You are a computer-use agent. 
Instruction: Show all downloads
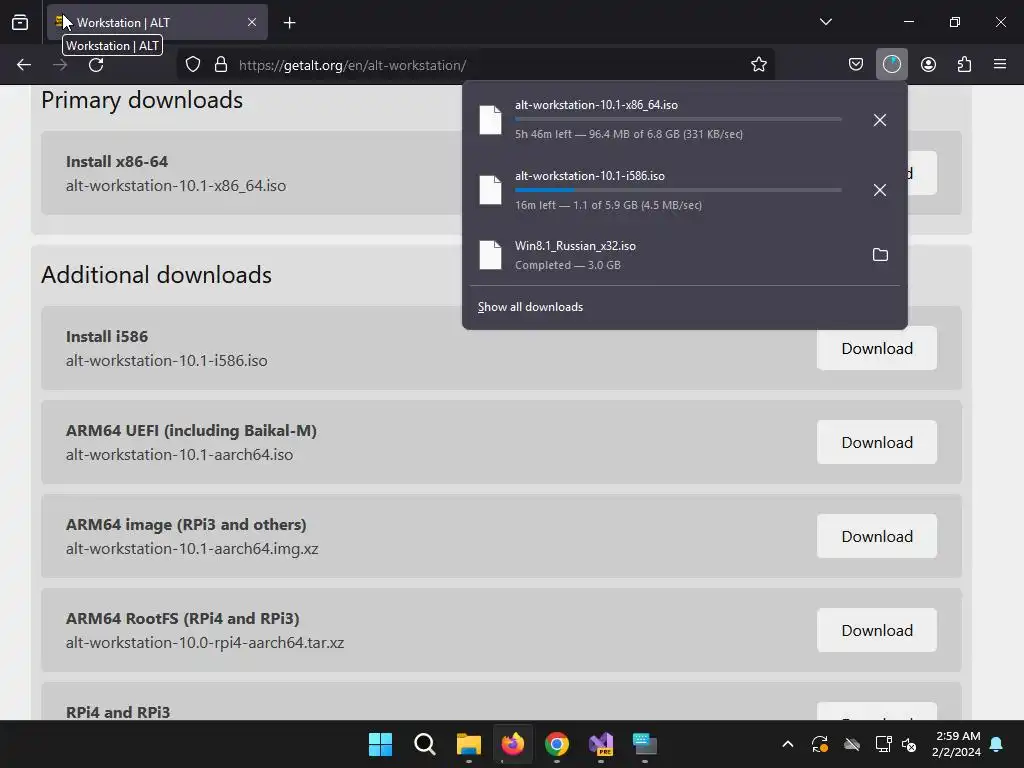(x=530, y=307)
